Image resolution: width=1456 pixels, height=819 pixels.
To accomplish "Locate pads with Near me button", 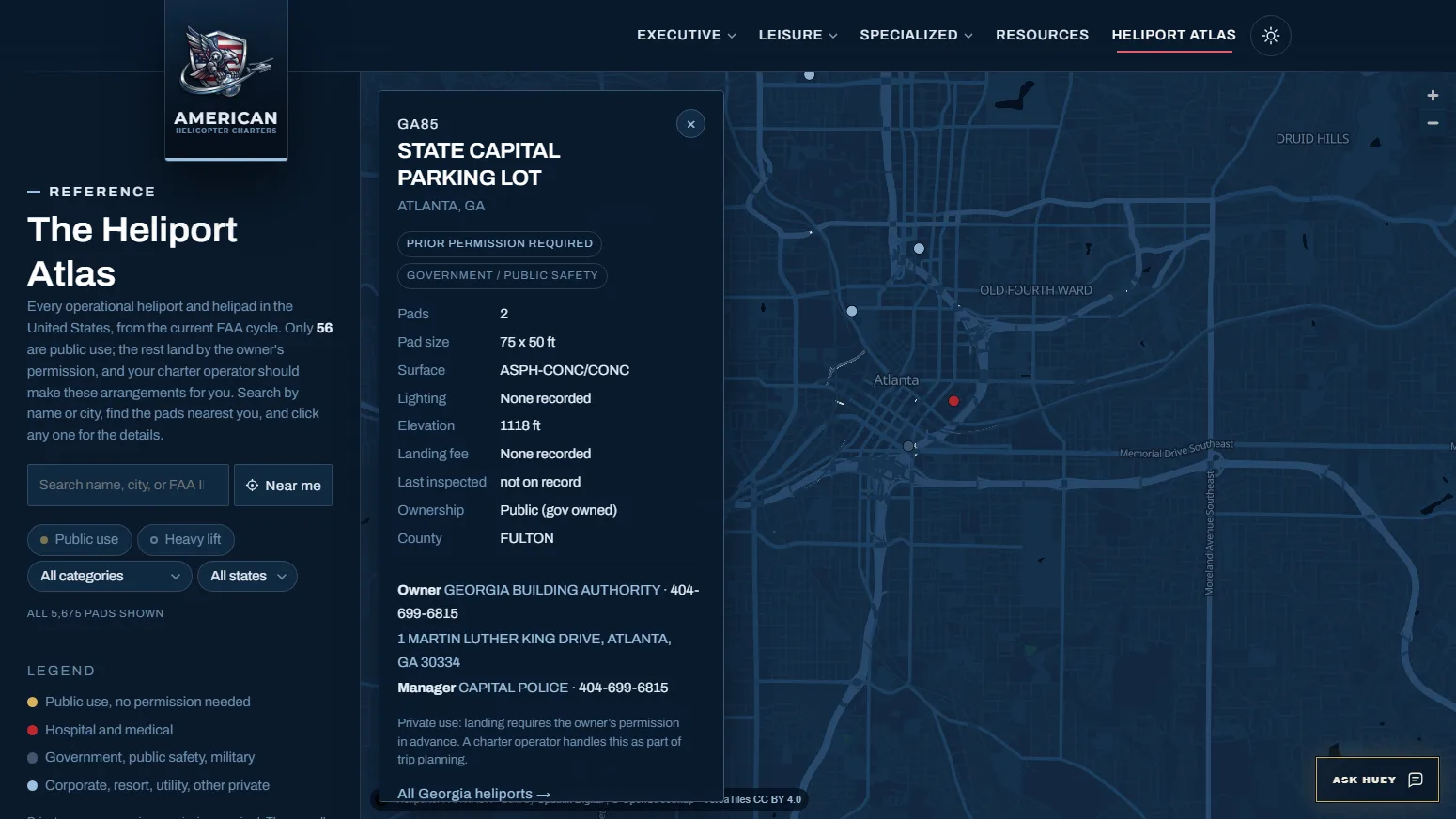I will [x=283, y=486].
